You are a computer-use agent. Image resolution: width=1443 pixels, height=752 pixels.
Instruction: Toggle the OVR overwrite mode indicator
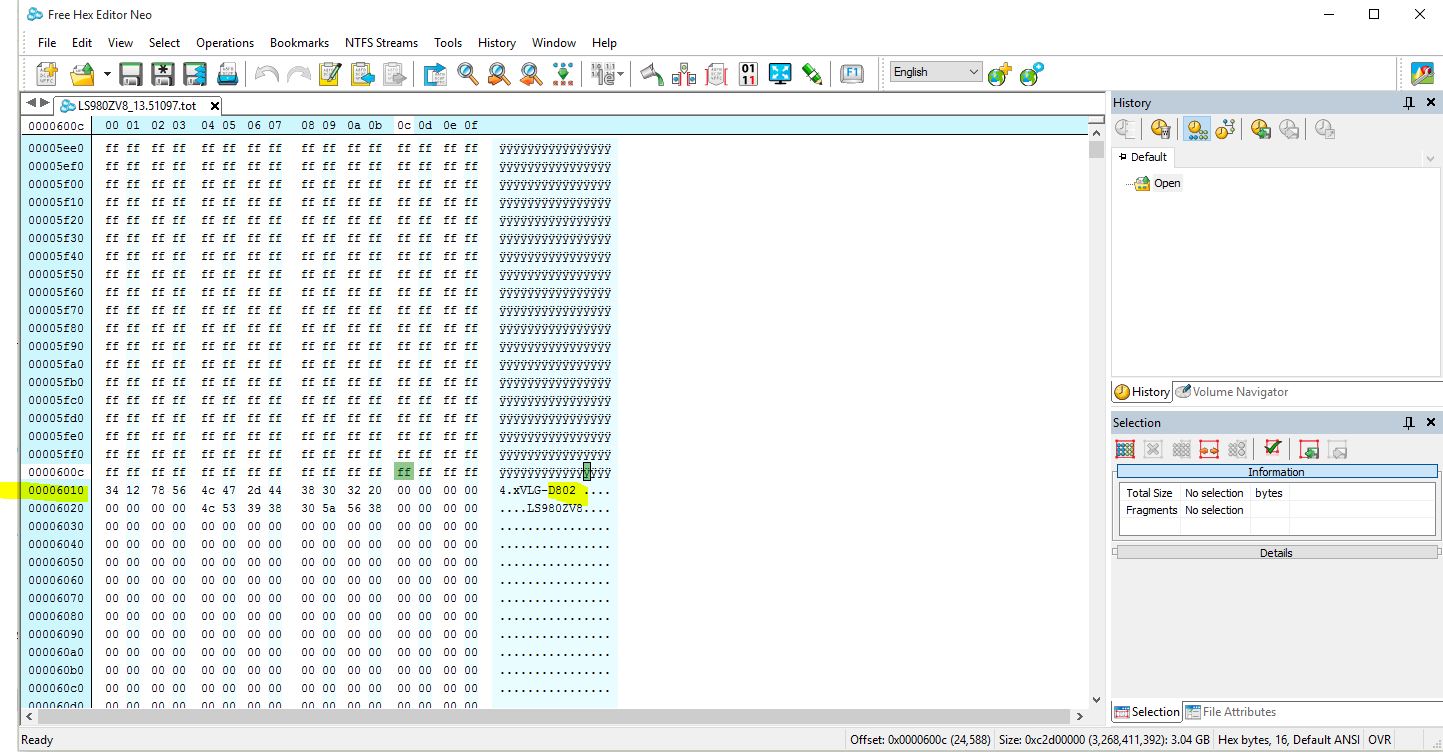pos(1379,740)
